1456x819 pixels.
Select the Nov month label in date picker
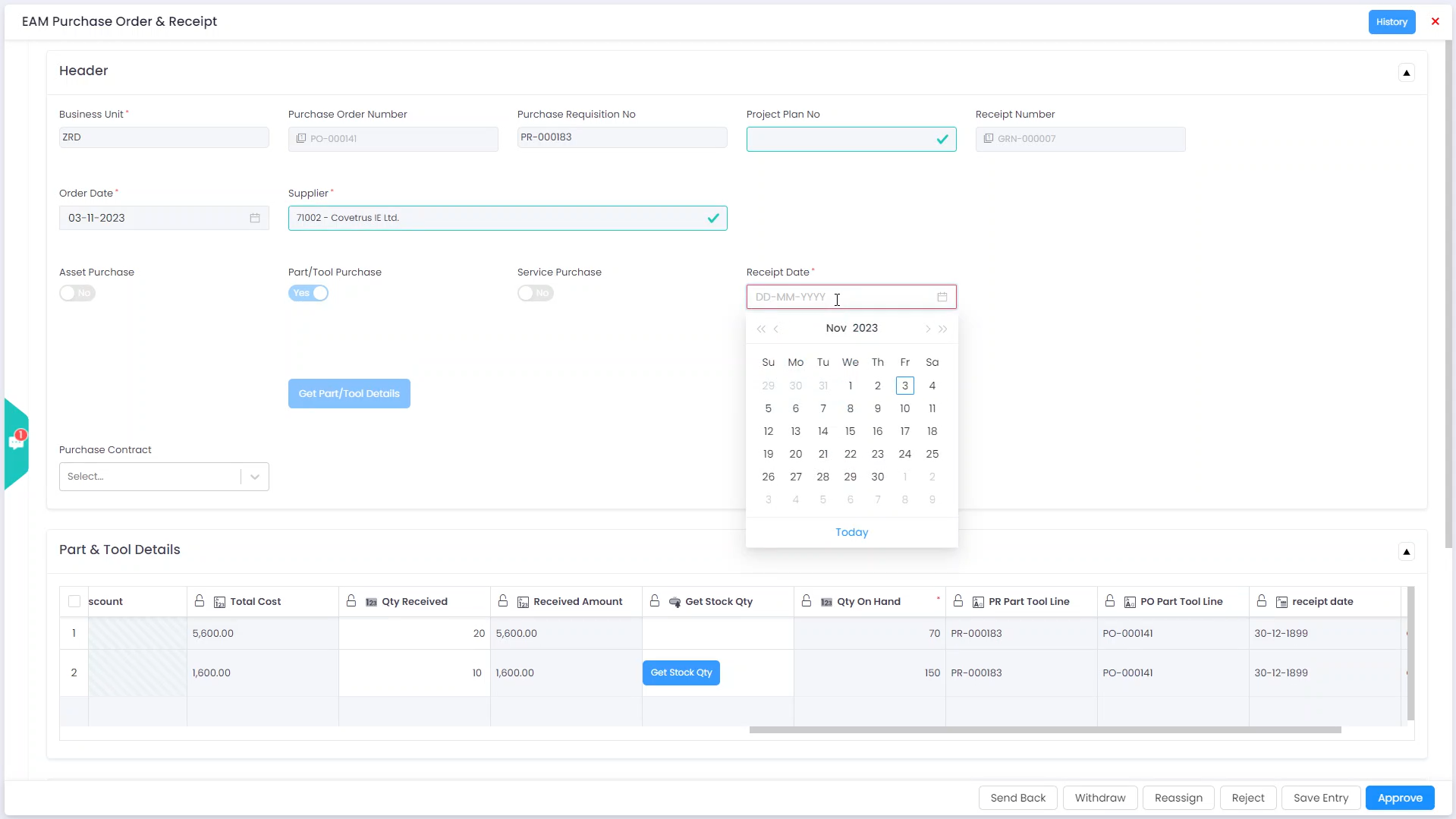837,328
